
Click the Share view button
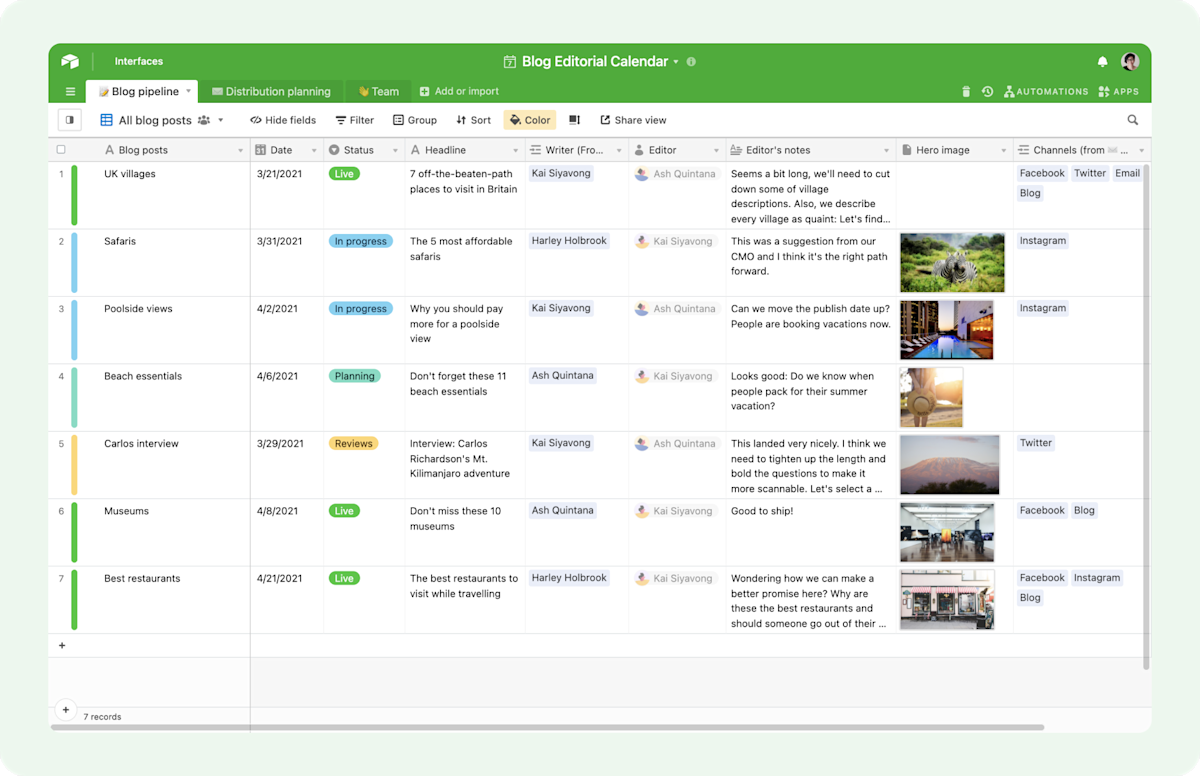[x=633, y=120]
